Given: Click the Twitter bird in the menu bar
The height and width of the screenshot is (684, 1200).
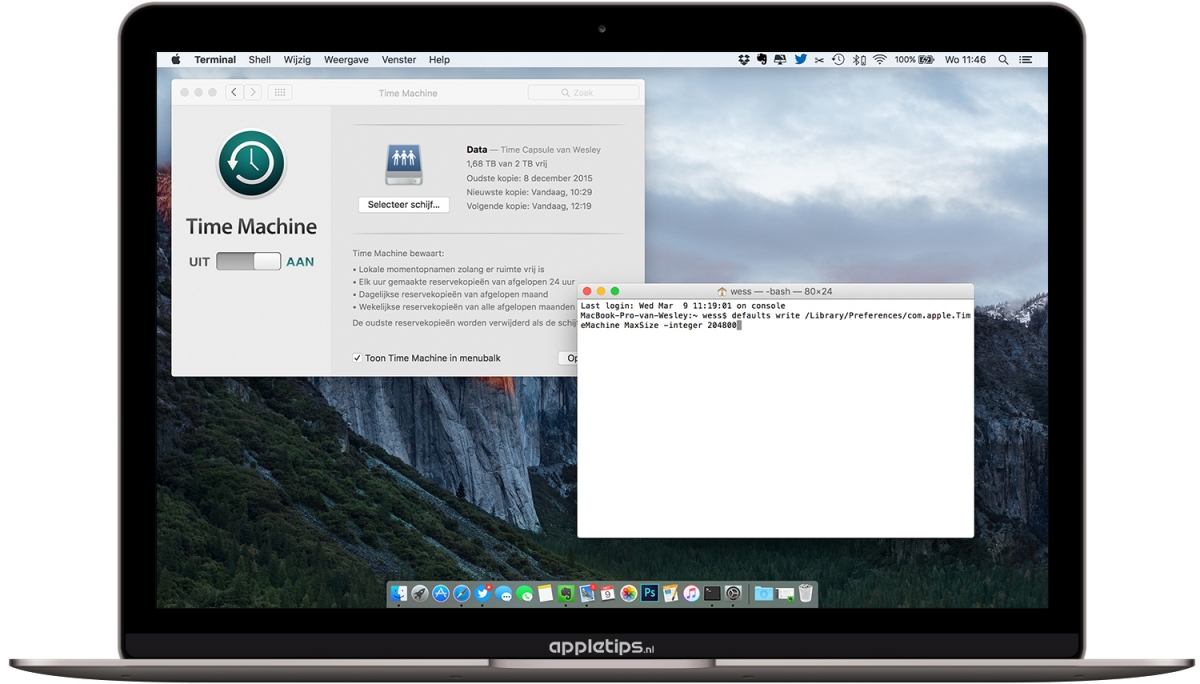Looking at the screenshot, I should coord(800,60).
